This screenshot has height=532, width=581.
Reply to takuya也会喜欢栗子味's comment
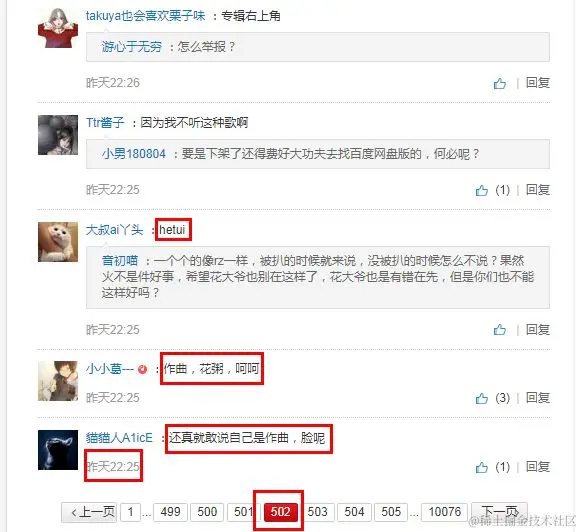[x=538, y=83]
